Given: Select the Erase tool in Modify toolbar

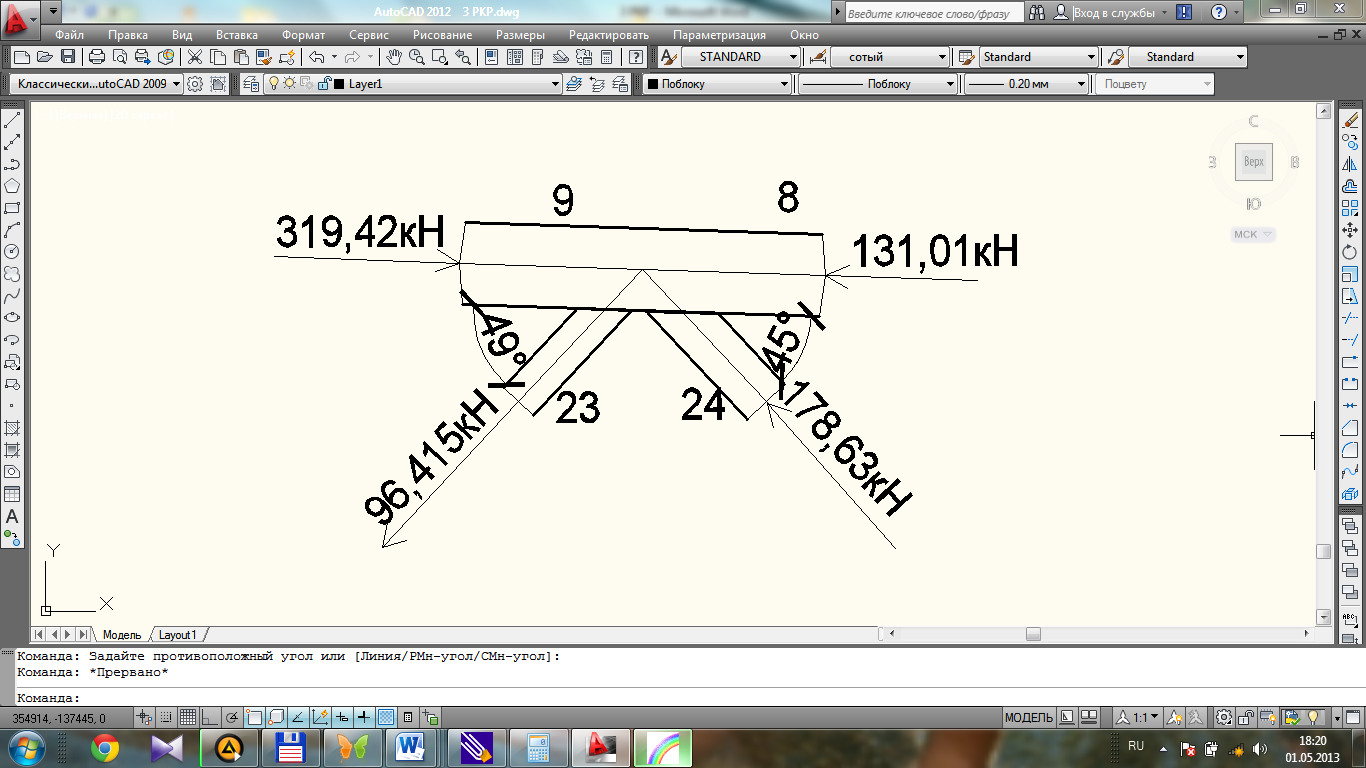Looking at the screenshot, I should click(x=1350, y=121).
